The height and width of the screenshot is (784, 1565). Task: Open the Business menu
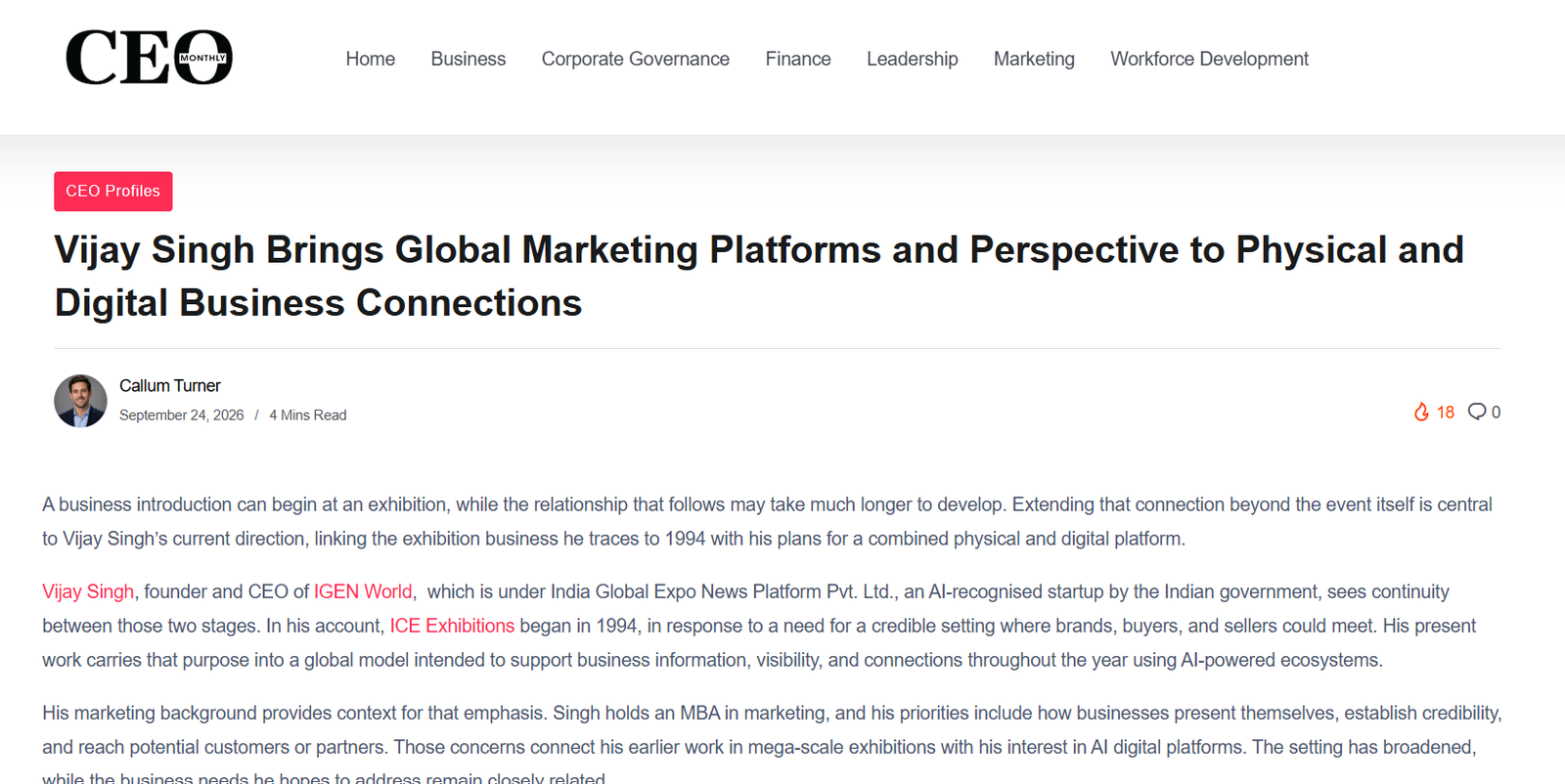click(x=469, y=59)
